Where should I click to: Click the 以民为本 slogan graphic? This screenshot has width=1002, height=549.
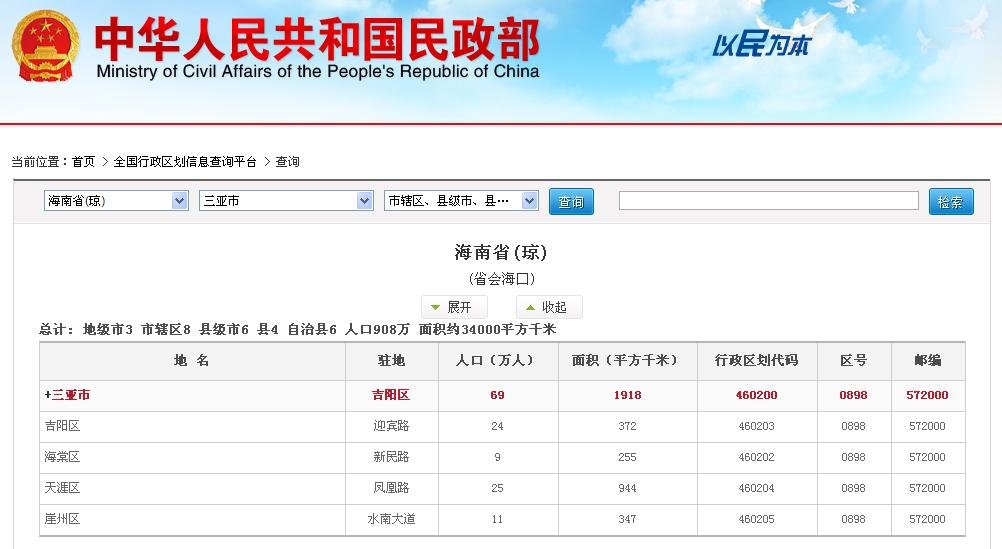click(760, 45)
